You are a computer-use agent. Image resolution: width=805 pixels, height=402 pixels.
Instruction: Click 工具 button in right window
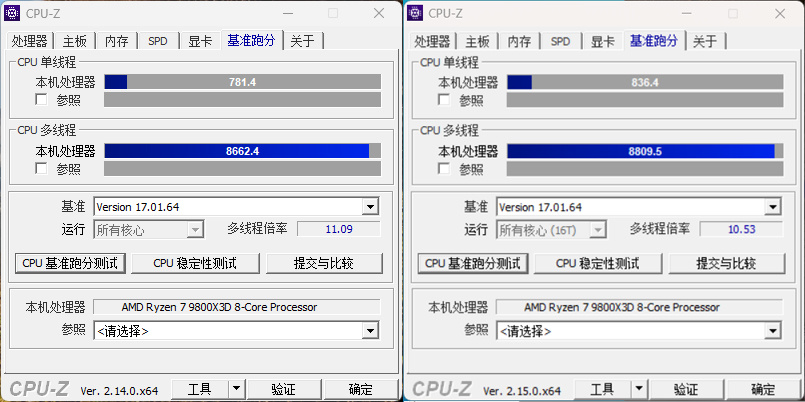pos(602,389)
